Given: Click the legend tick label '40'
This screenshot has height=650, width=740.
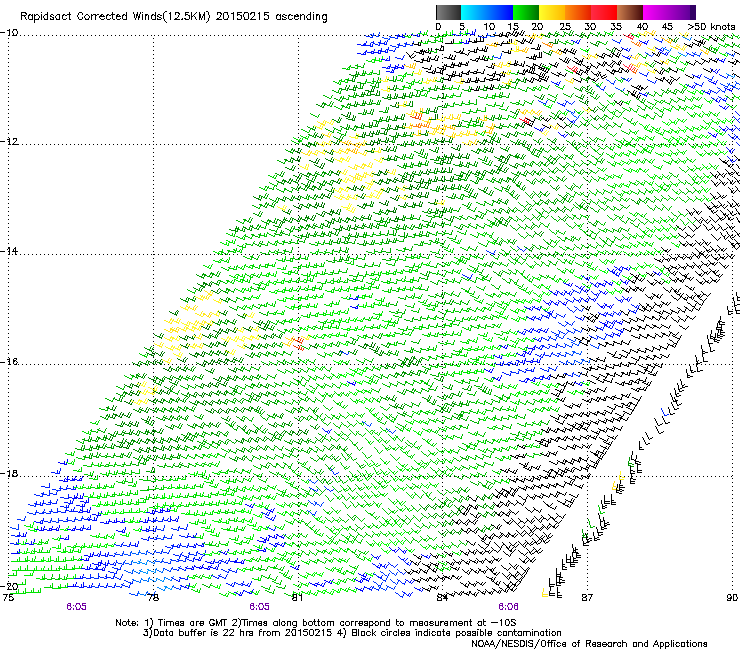Looking at the screenshot, I should coord(642,27).
